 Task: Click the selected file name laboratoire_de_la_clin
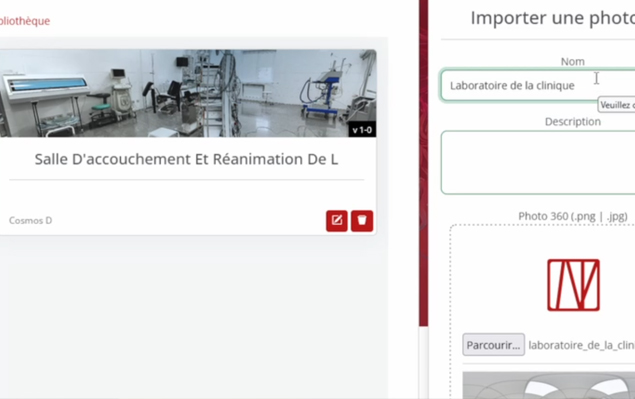[582, 345]
